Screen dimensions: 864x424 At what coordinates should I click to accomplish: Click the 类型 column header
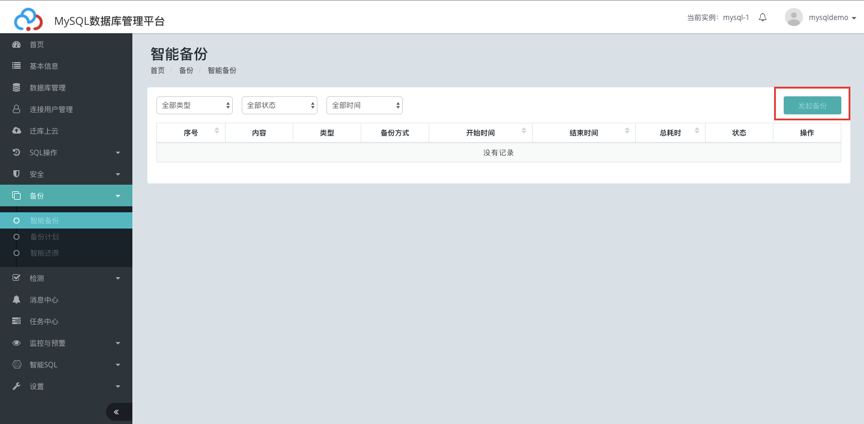point(327,133)
